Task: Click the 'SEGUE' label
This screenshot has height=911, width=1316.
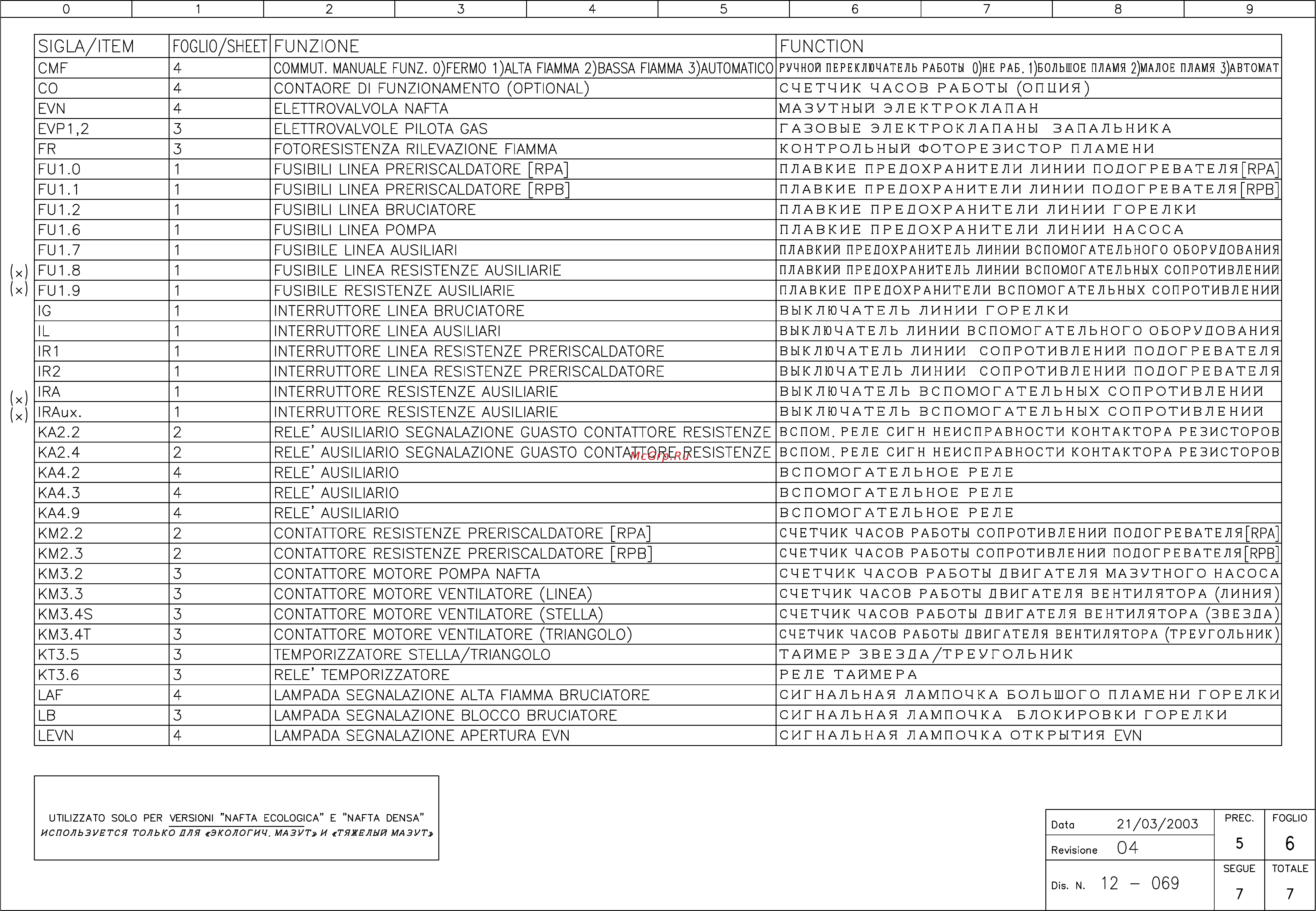Action: (1239, 869)
